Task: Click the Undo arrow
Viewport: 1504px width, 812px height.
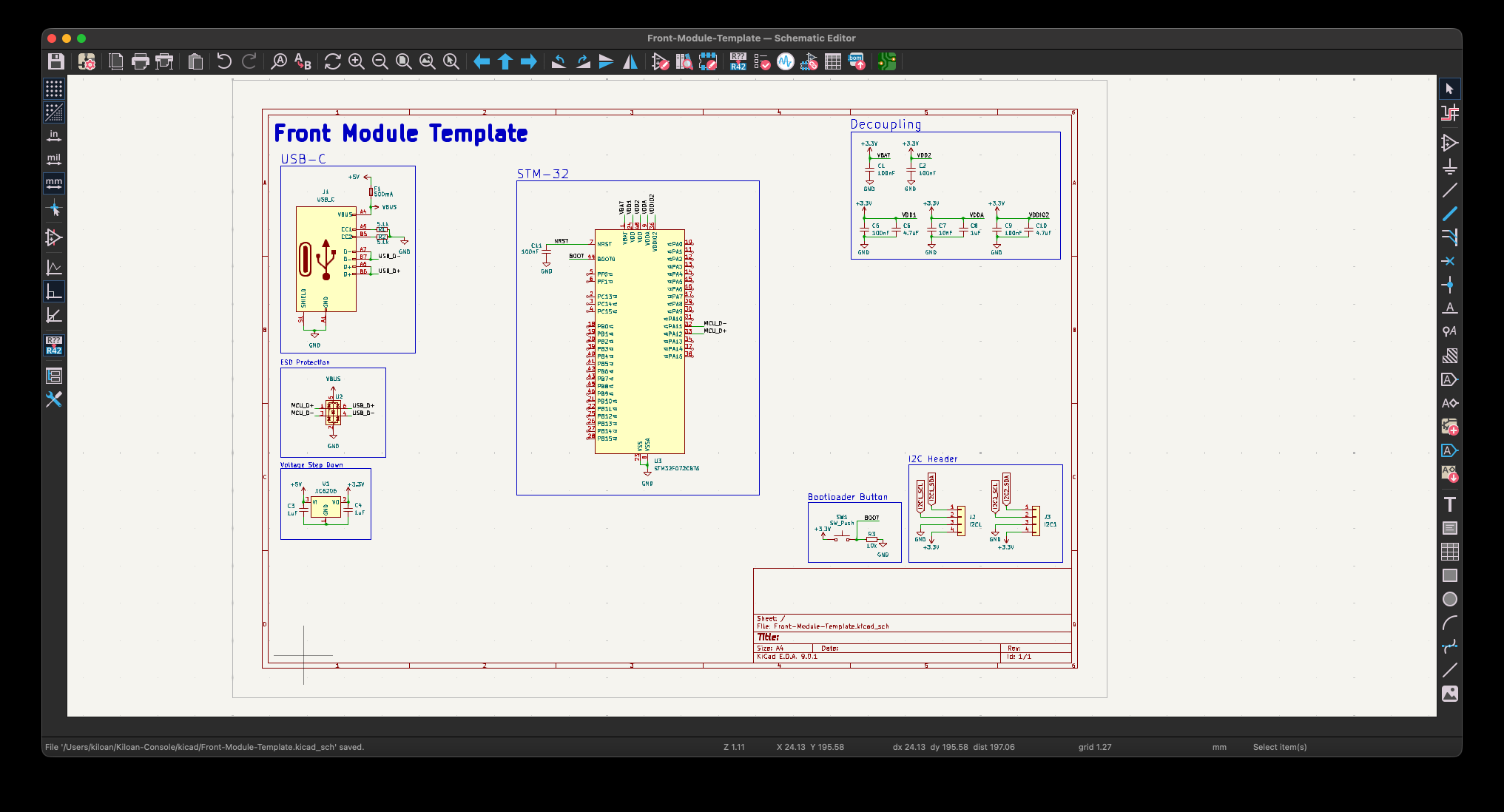Action: point(224,61)
